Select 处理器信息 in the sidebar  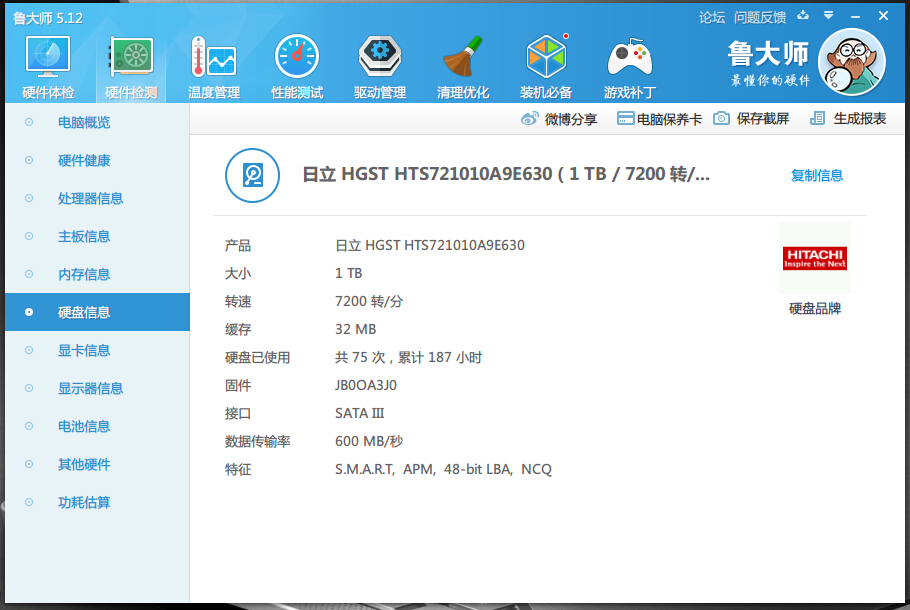click(x=97, y=198)
